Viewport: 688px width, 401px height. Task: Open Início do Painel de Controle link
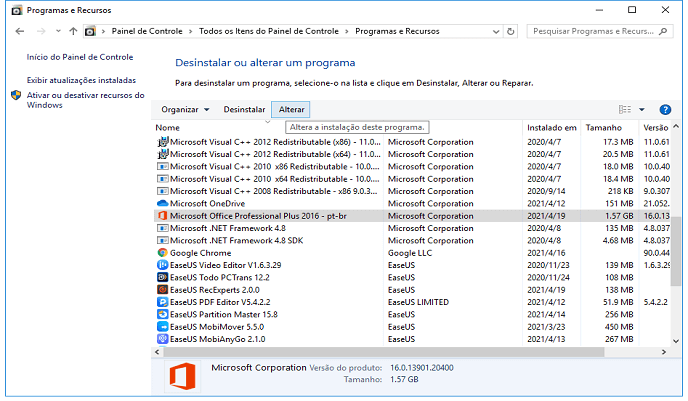(x=80, y=57)
